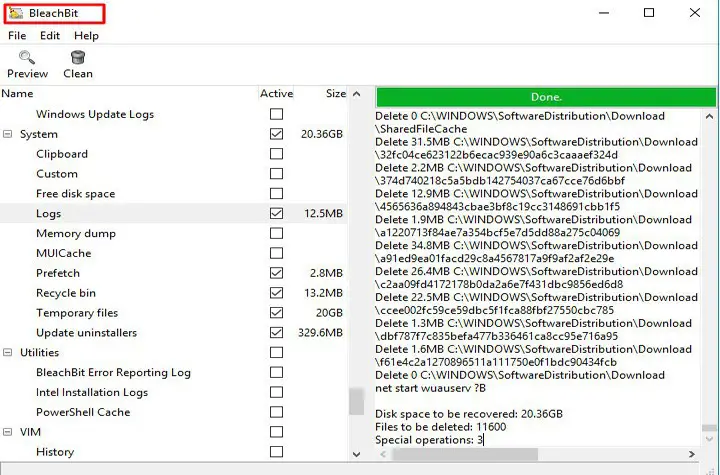This screenshot has width=720, height=475.
Task: Enable the Intel Installation Logs checkbox
Action: coord(276,392)
